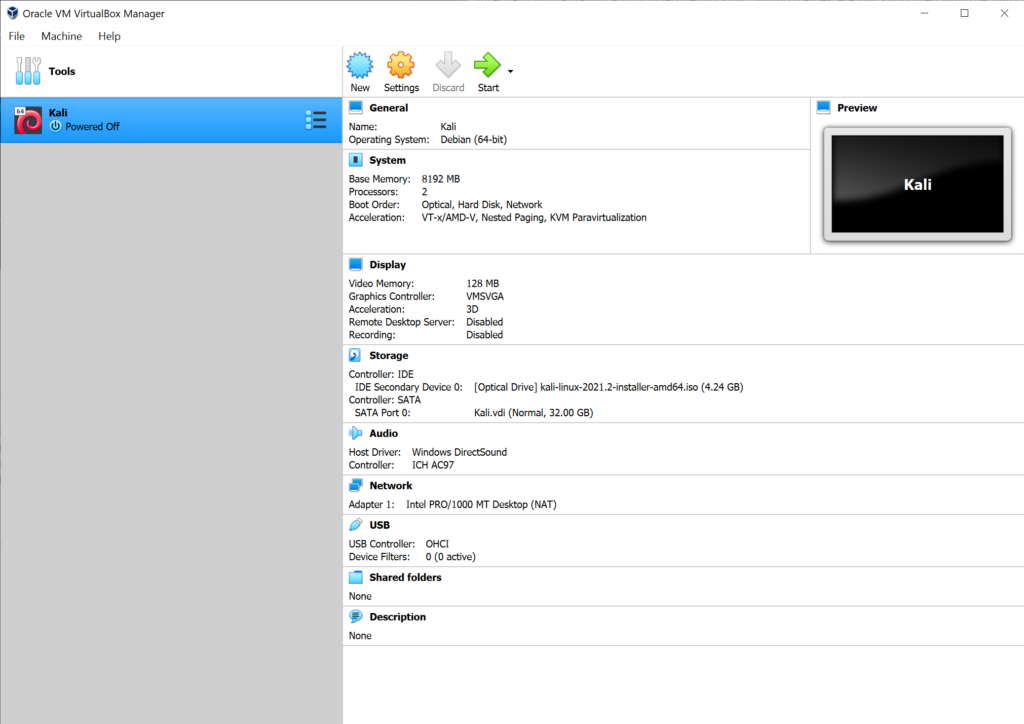Click the Shared folders icon
1024x724 pixels.
(356, 577)
